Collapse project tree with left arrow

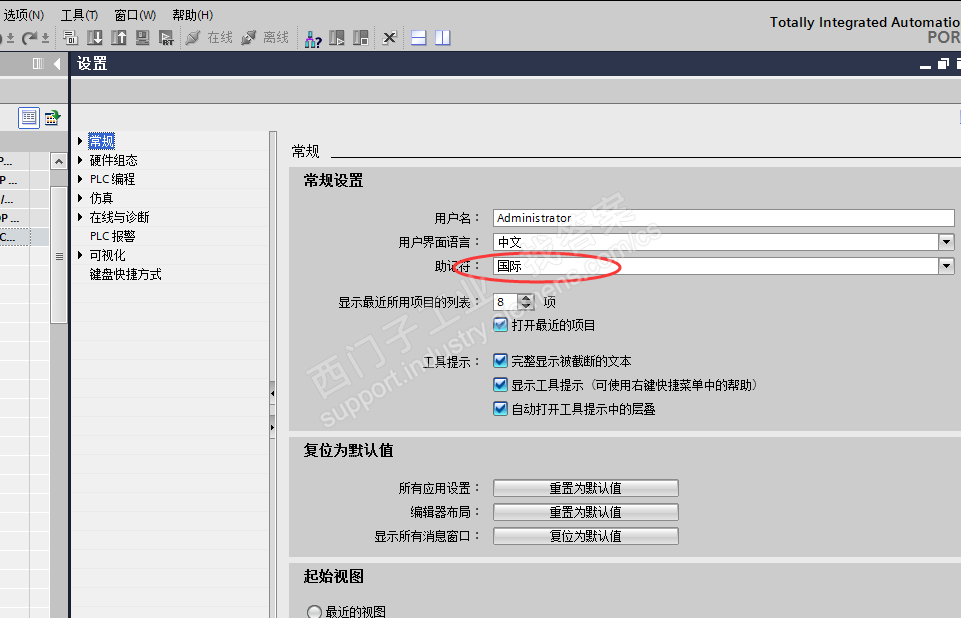click(57, 63)
